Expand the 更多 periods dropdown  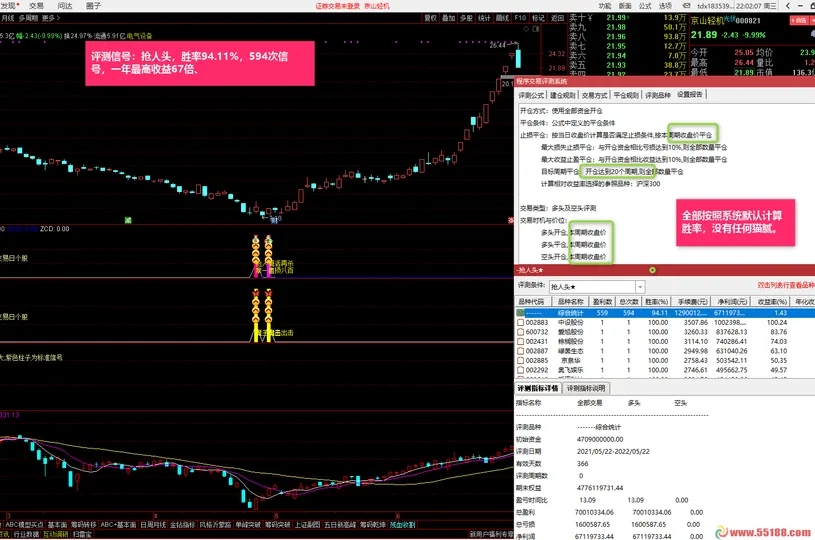click(x=51, y=17)
